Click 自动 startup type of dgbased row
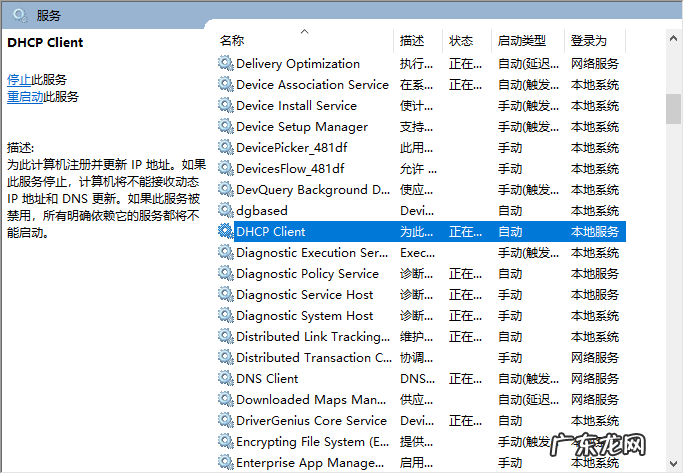The image size is (684, 474). point(510,211)
